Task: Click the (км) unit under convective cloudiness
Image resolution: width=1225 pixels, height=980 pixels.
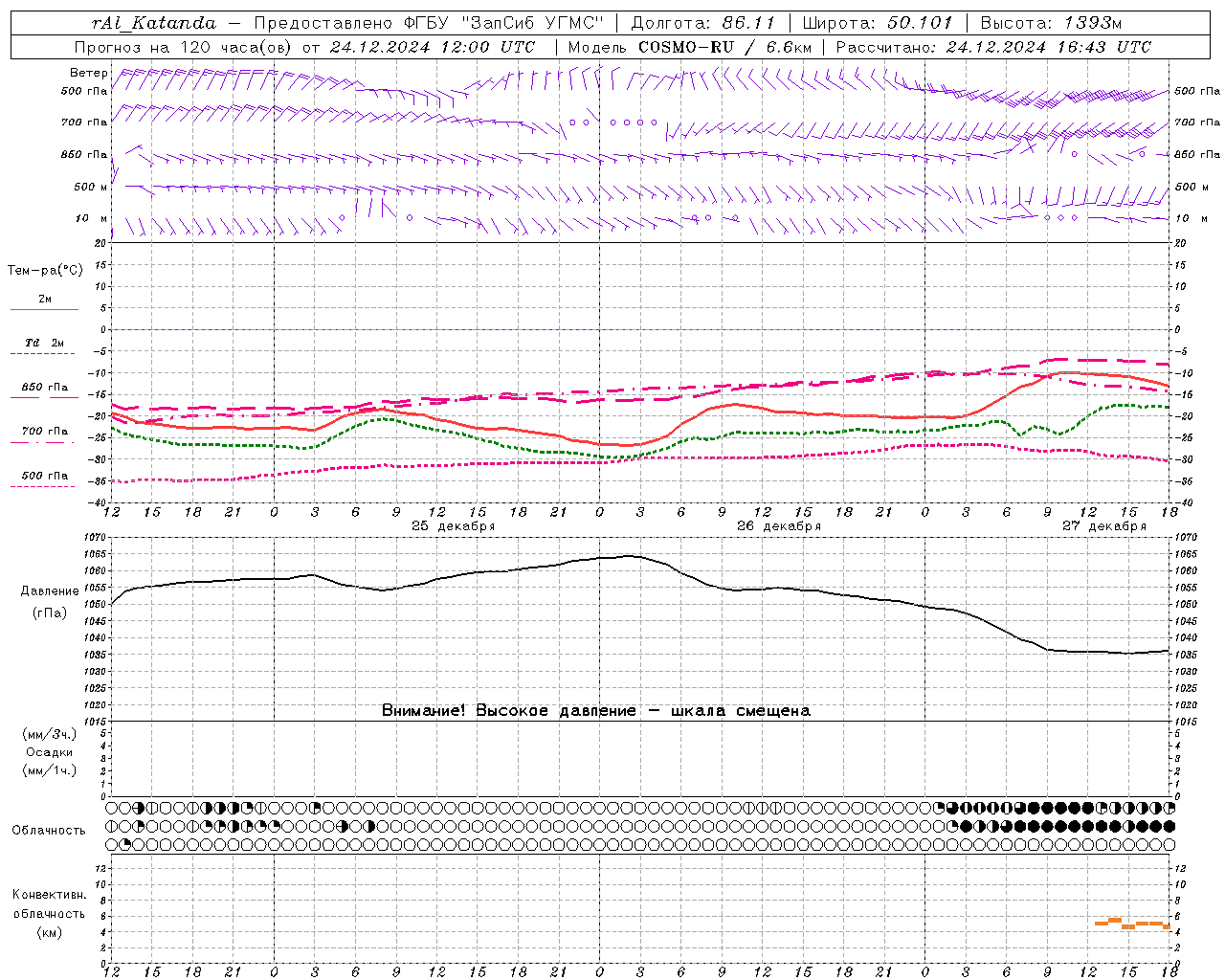Action: coord(50,933)
